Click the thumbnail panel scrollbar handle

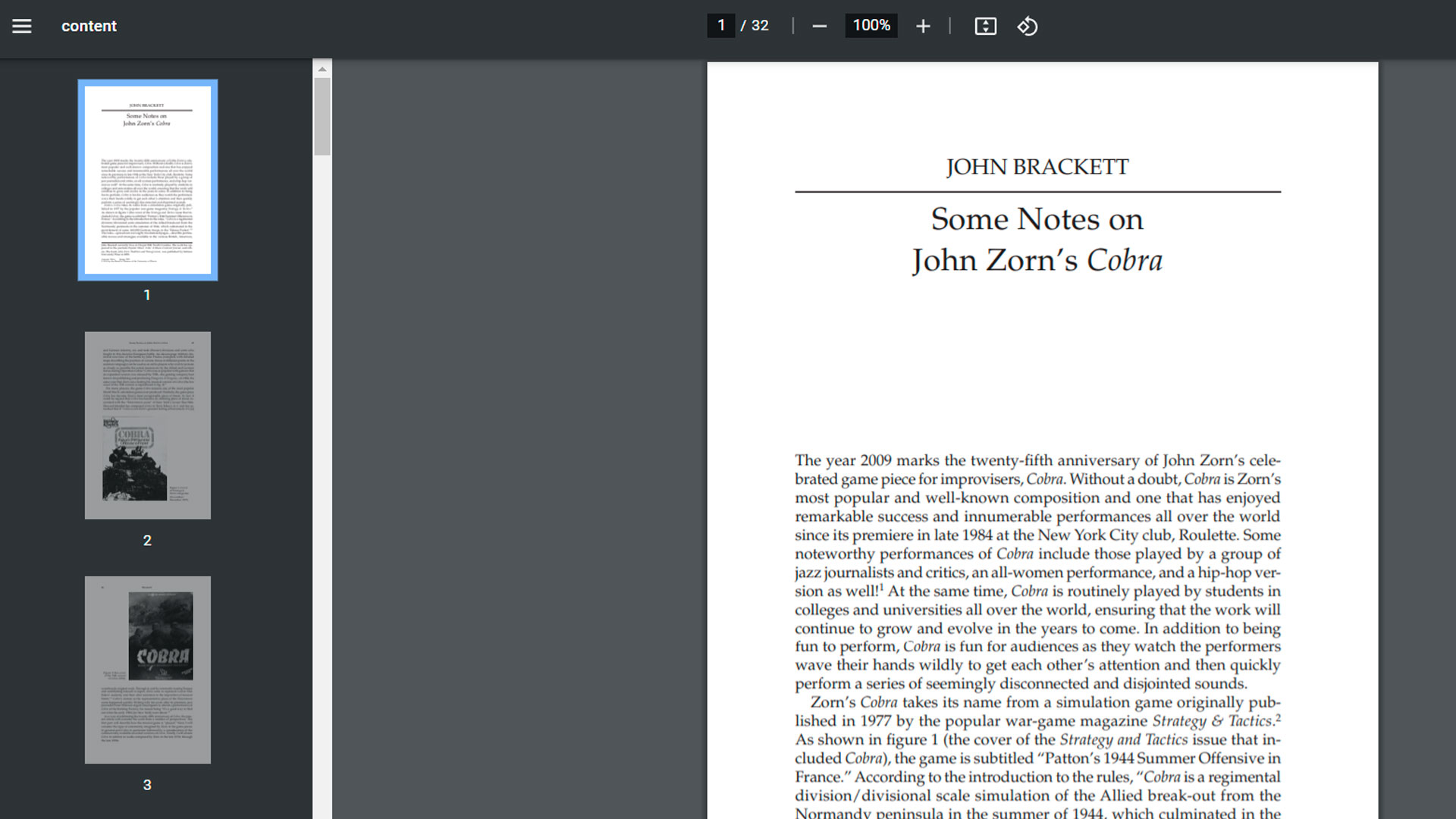pyautogui.click(x=322, y=116)
